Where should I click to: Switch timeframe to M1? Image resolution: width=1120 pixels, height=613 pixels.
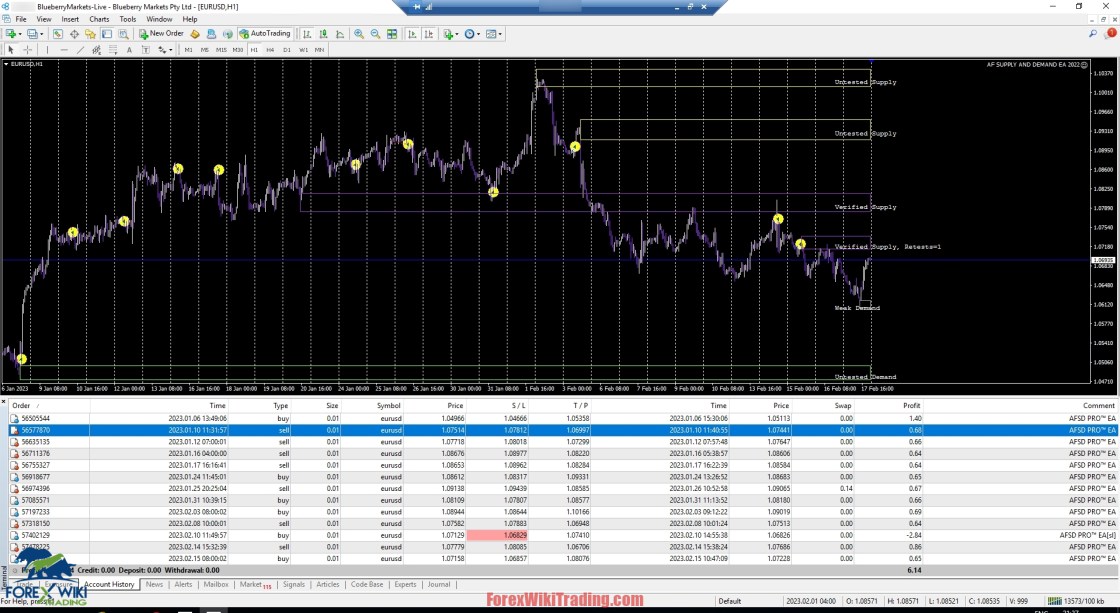tap(189, 50)
